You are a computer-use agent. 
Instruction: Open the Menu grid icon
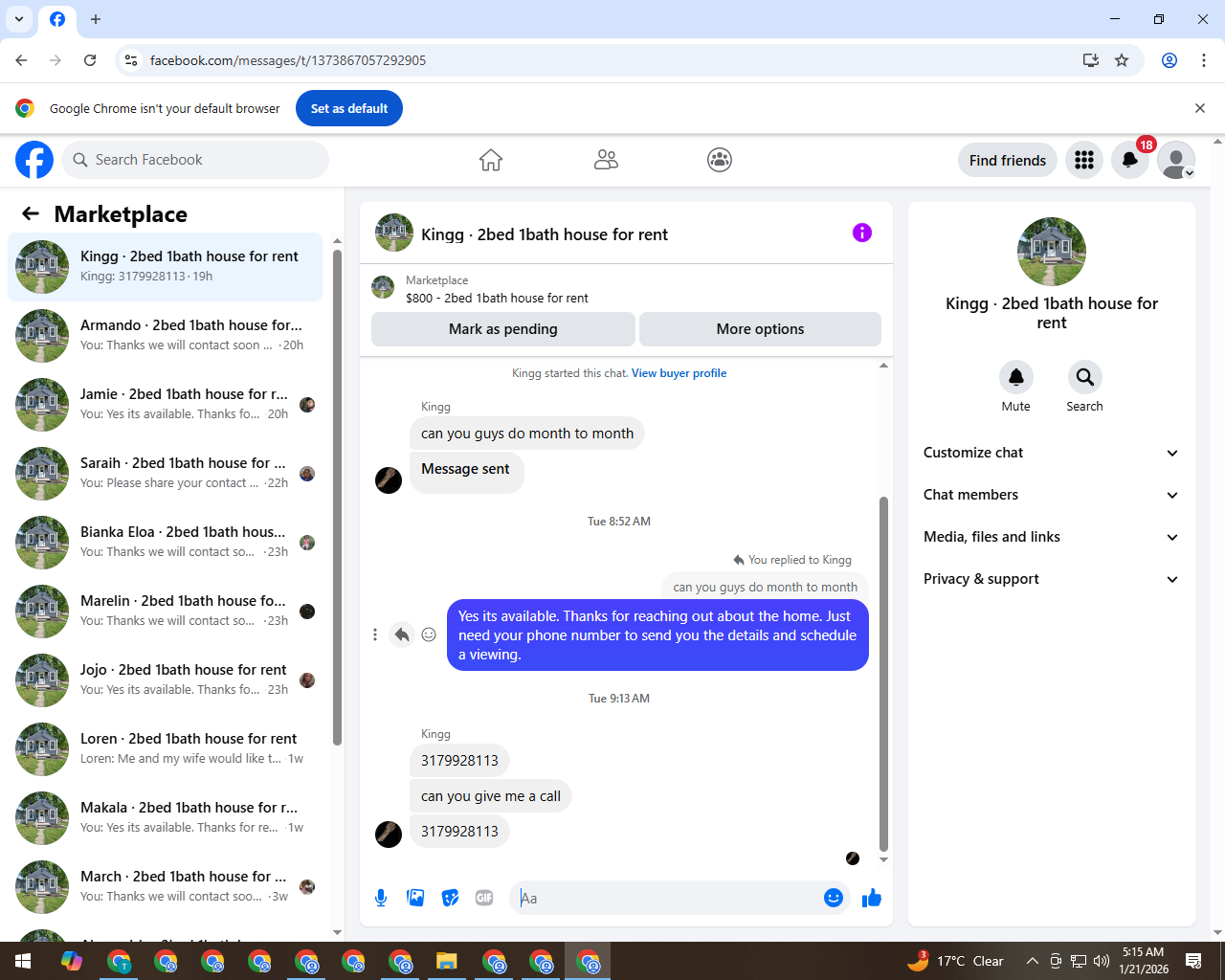click(x=1084, y=160)
